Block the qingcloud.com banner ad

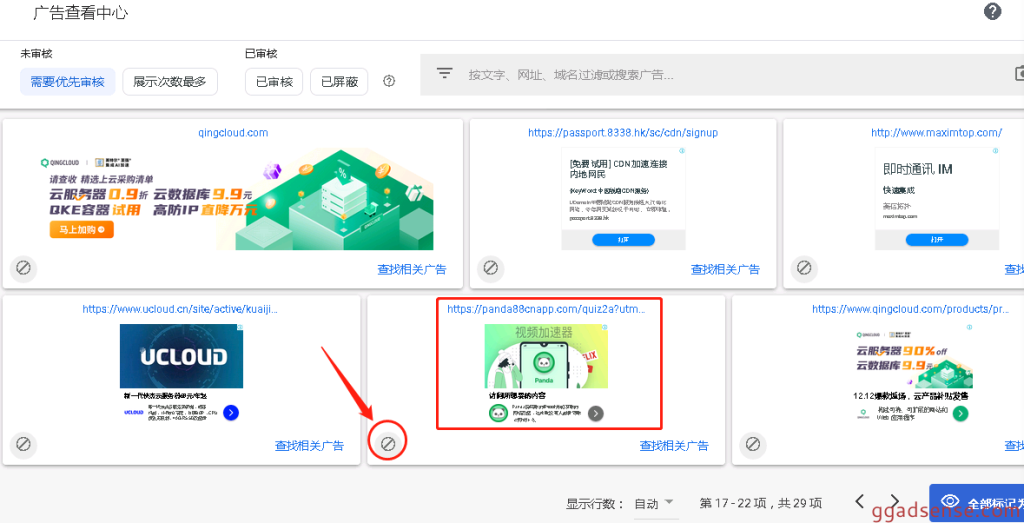24,268
